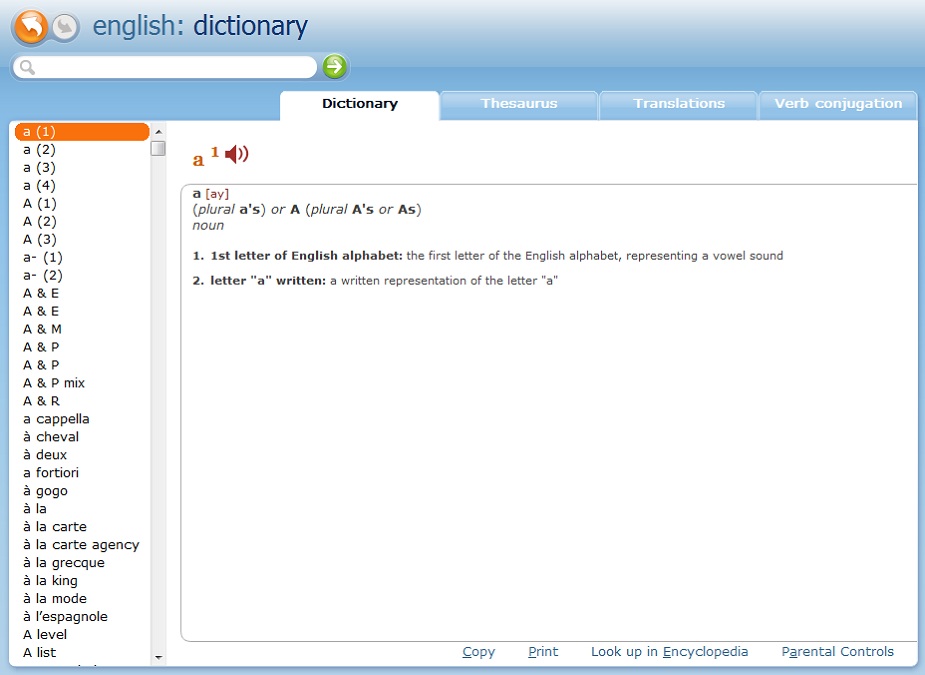
Task: Go to the Verb conjugation tab
Action: click(838, 104)
